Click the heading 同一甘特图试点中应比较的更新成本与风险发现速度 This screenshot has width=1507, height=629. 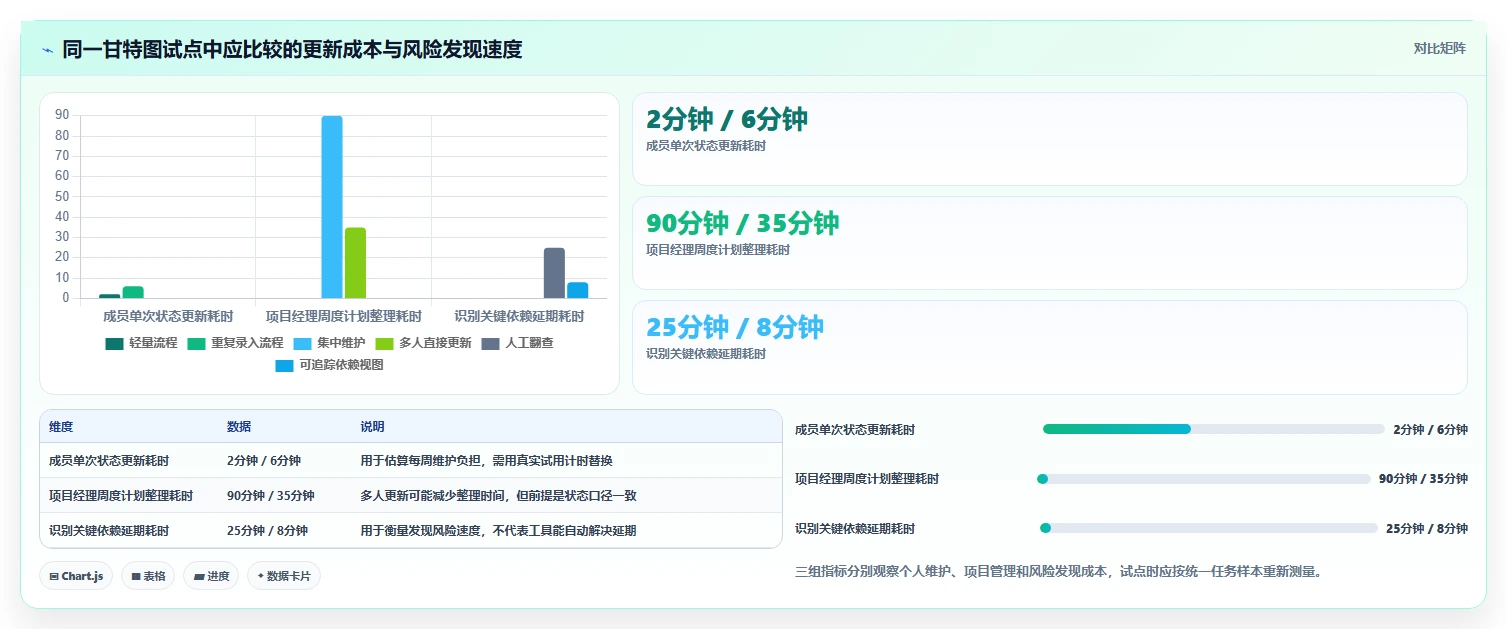coord(292,49)
